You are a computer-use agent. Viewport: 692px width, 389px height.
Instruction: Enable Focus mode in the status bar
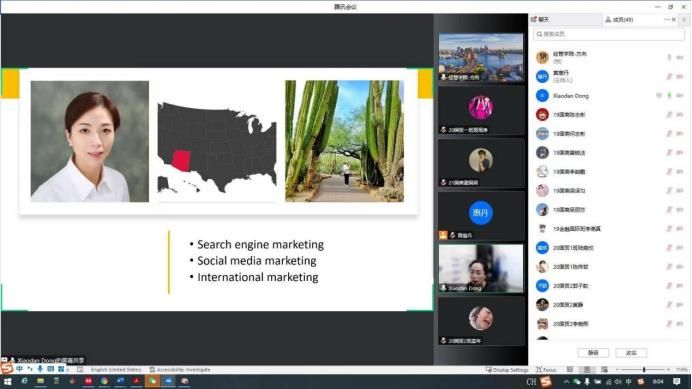tap(546, 370)
